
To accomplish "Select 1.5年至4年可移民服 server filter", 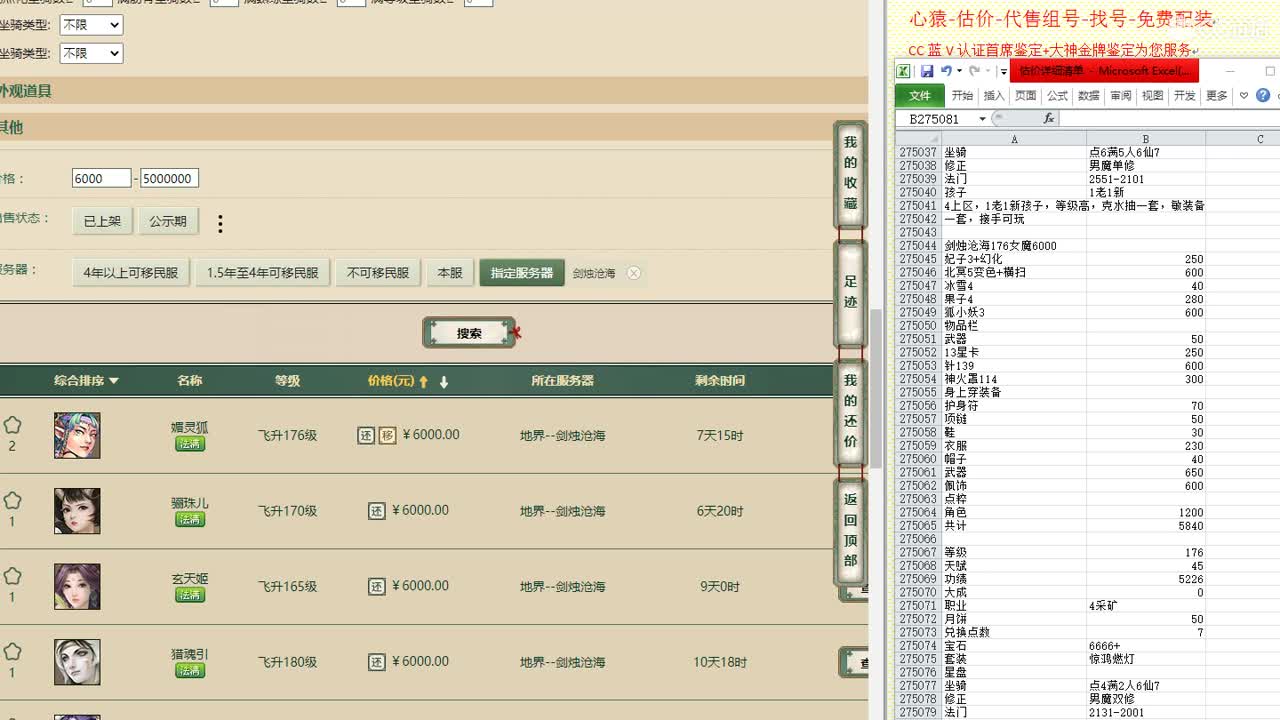I will click(x=262, y=272).
